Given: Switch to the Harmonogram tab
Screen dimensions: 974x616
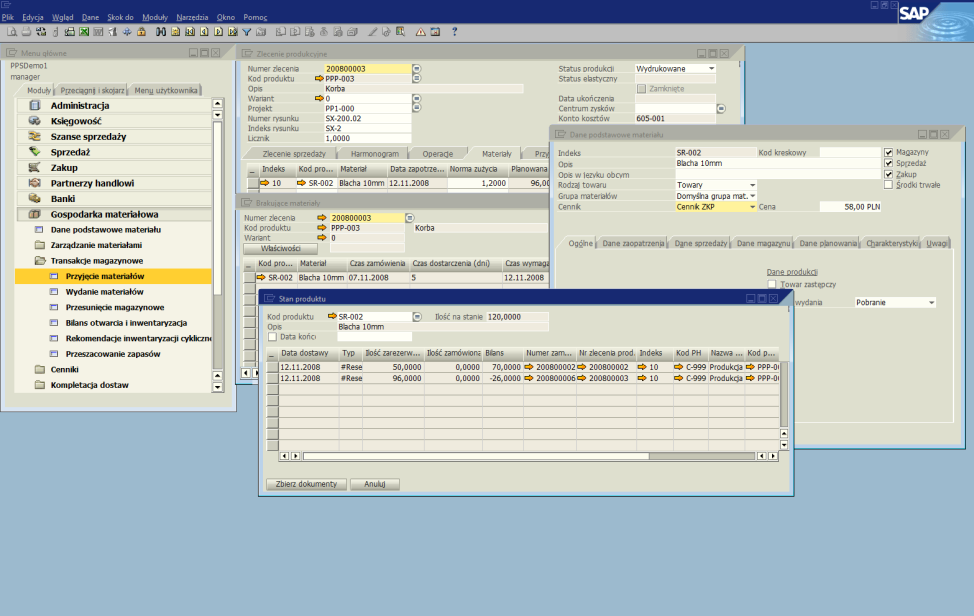Looking at the screenshot, I should [375, 154].
